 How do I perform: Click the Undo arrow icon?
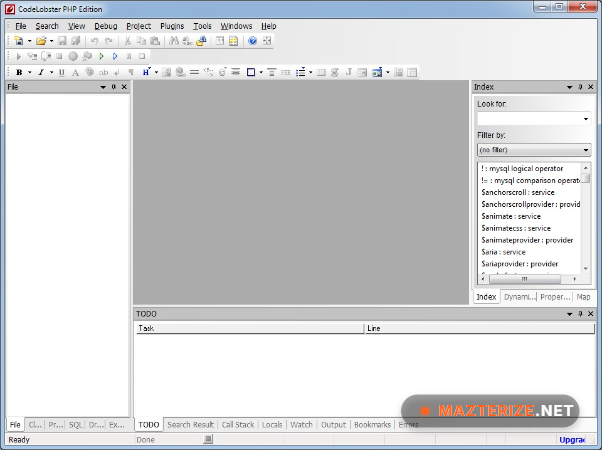coord(94,41)
